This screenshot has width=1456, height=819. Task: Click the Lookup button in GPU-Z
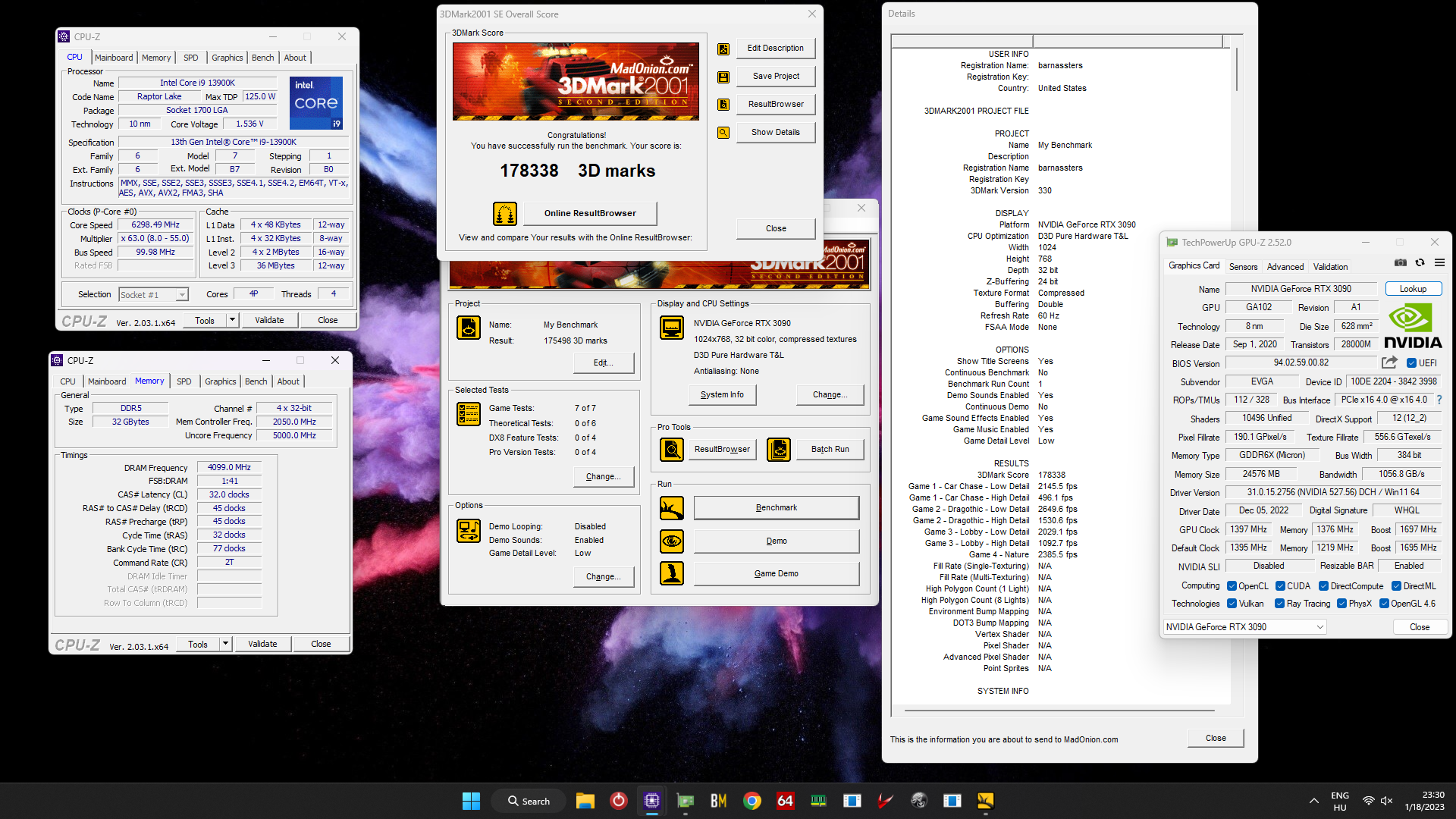tap(1413, 289)
